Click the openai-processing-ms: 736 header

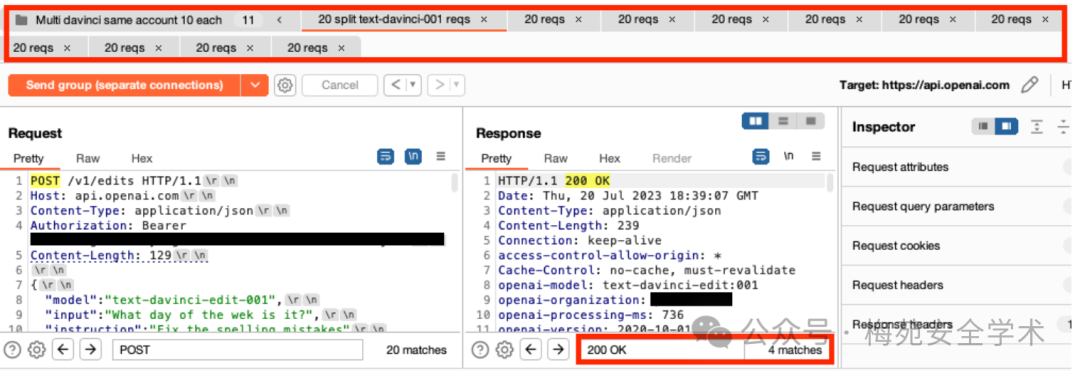click(x=590, y=315)
